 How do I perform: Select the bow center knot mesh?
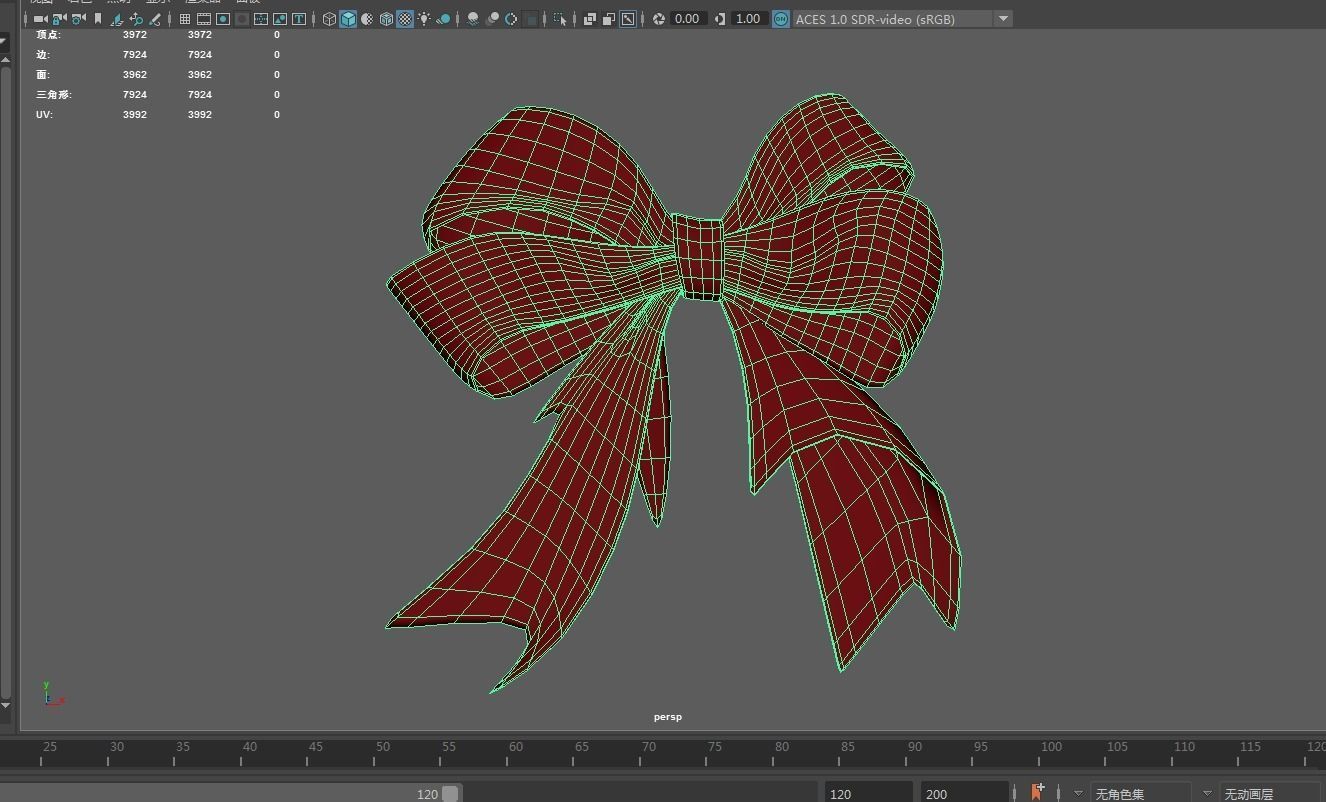coord(698,258)
